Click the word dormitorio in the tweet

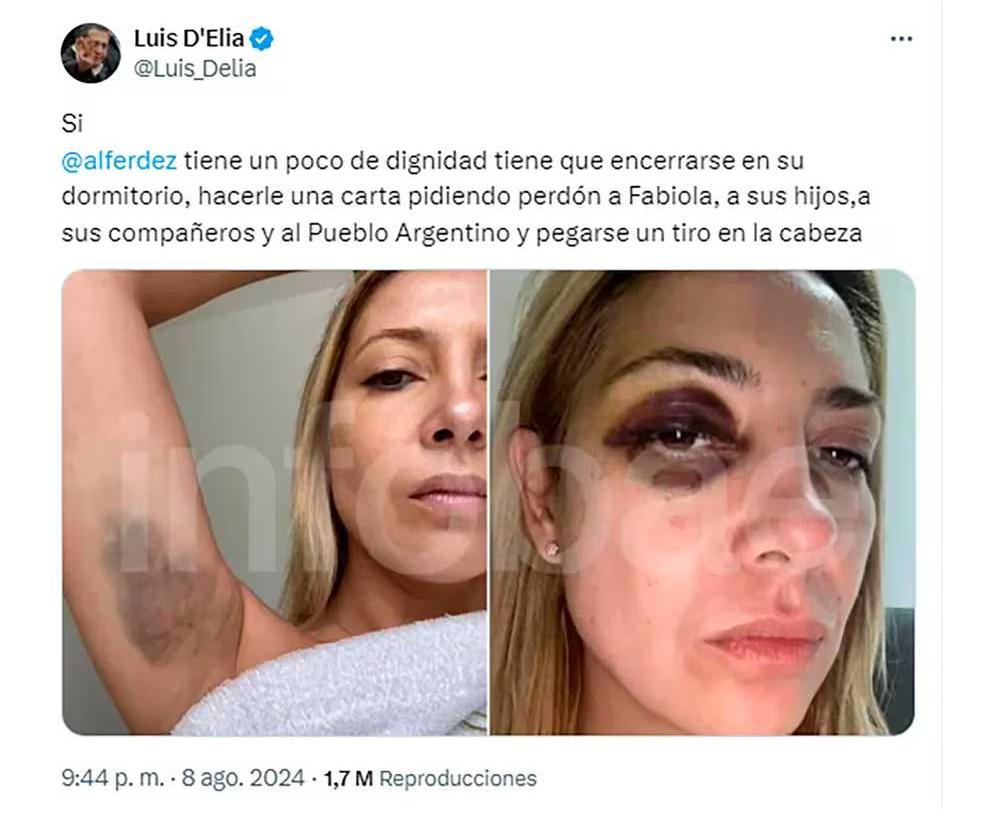124,197
